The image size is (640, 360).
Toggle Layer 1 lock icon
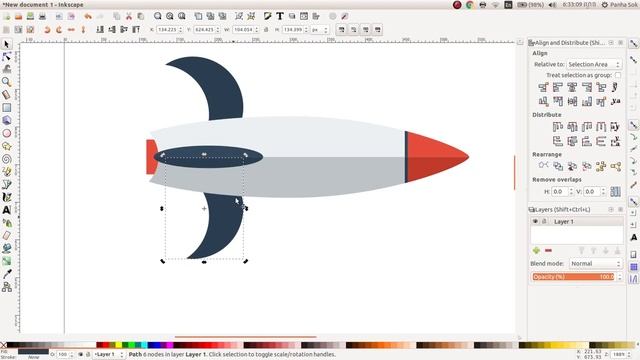544,221
